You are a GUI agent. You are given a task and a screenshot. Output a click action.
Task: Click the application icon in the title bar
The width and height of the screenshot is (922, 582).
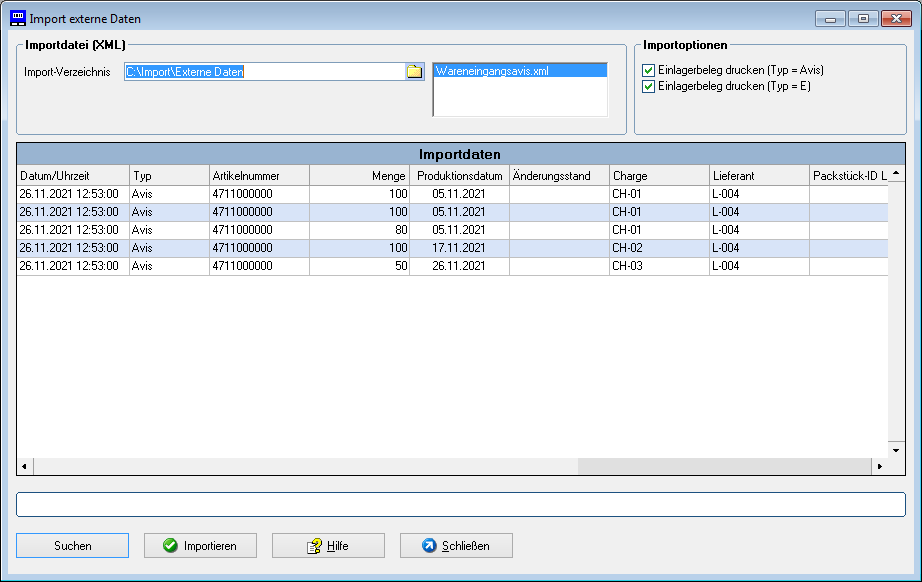click(17, 18)
